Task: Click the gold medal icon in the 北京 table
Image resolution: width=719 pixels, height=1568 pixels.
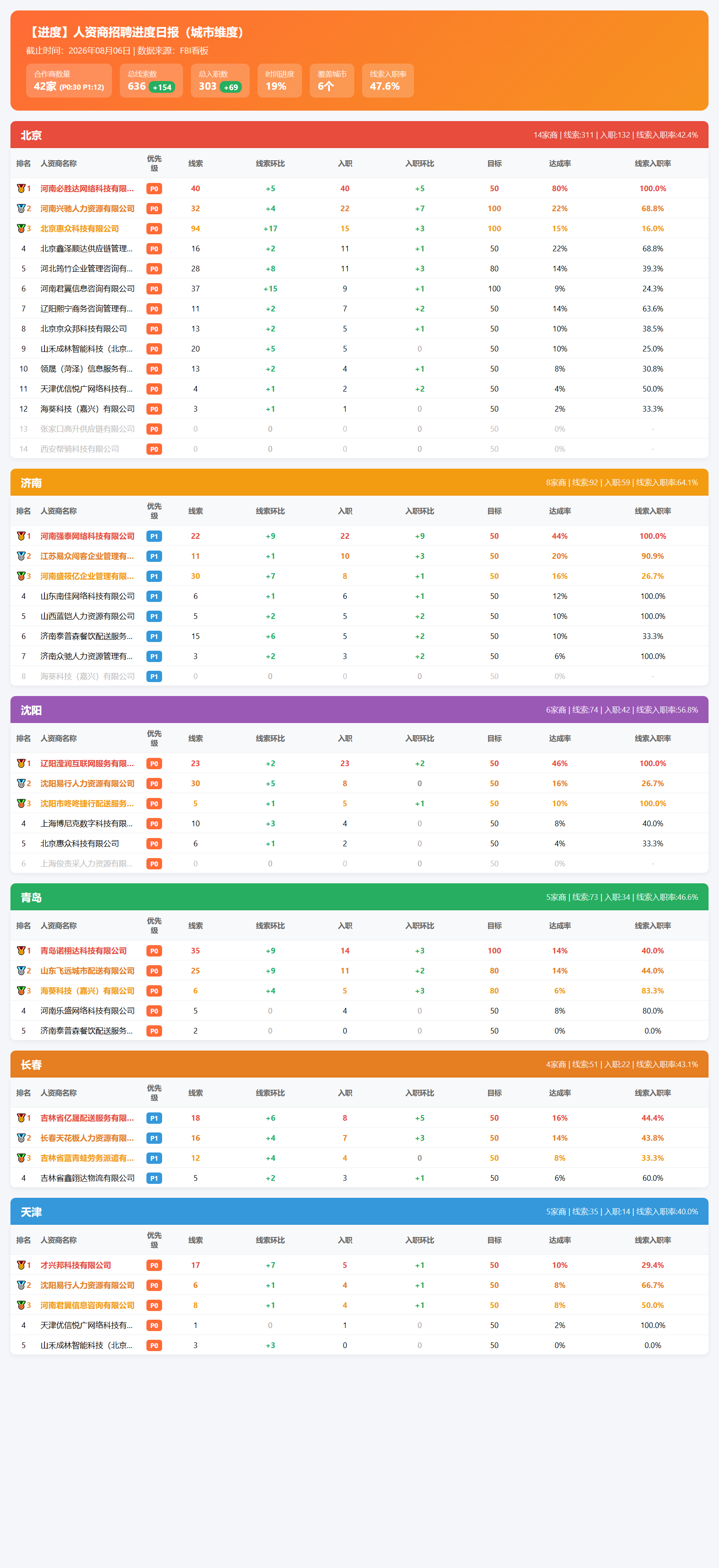Action: [x=21, y=189]
